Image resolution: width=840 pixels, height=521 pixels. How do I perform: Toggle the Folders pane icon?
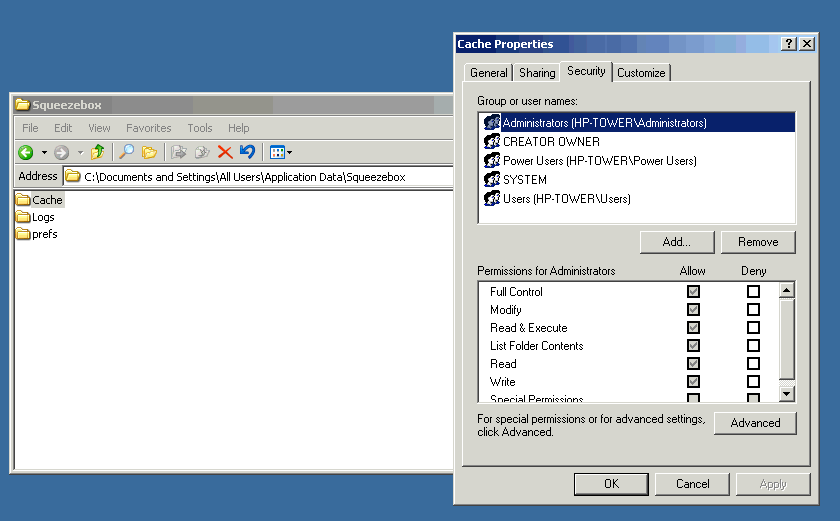149,152
